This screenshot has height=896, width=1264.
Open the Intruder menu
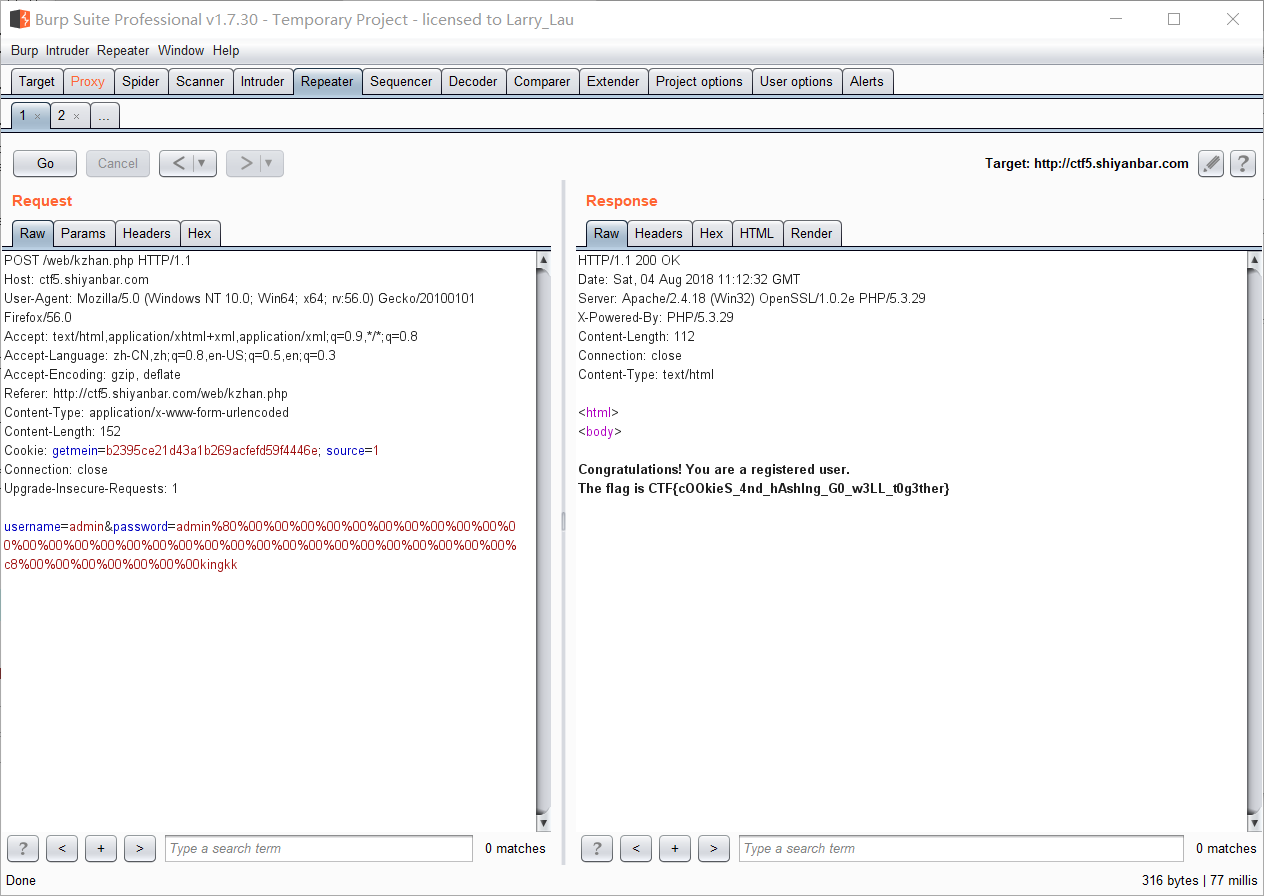point(67,50)
